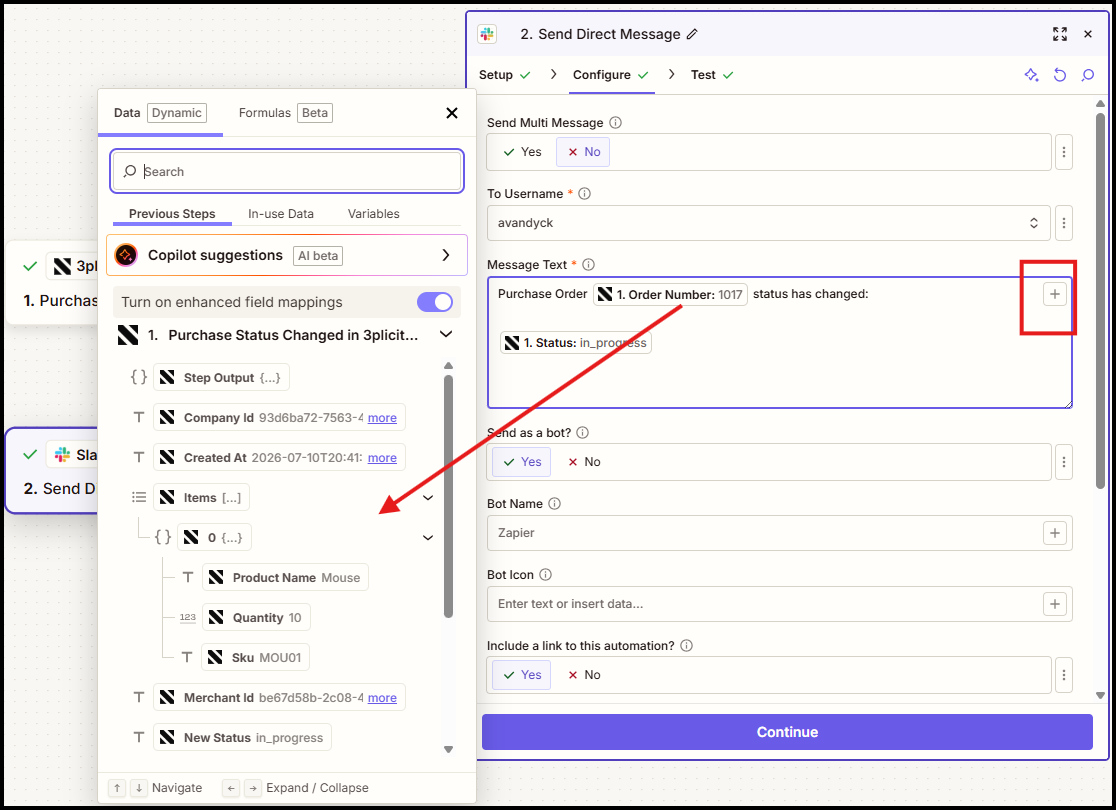Click the Continue button
Screen dimensions: 1116x810
pyautogui.click(x=787, y=732)
